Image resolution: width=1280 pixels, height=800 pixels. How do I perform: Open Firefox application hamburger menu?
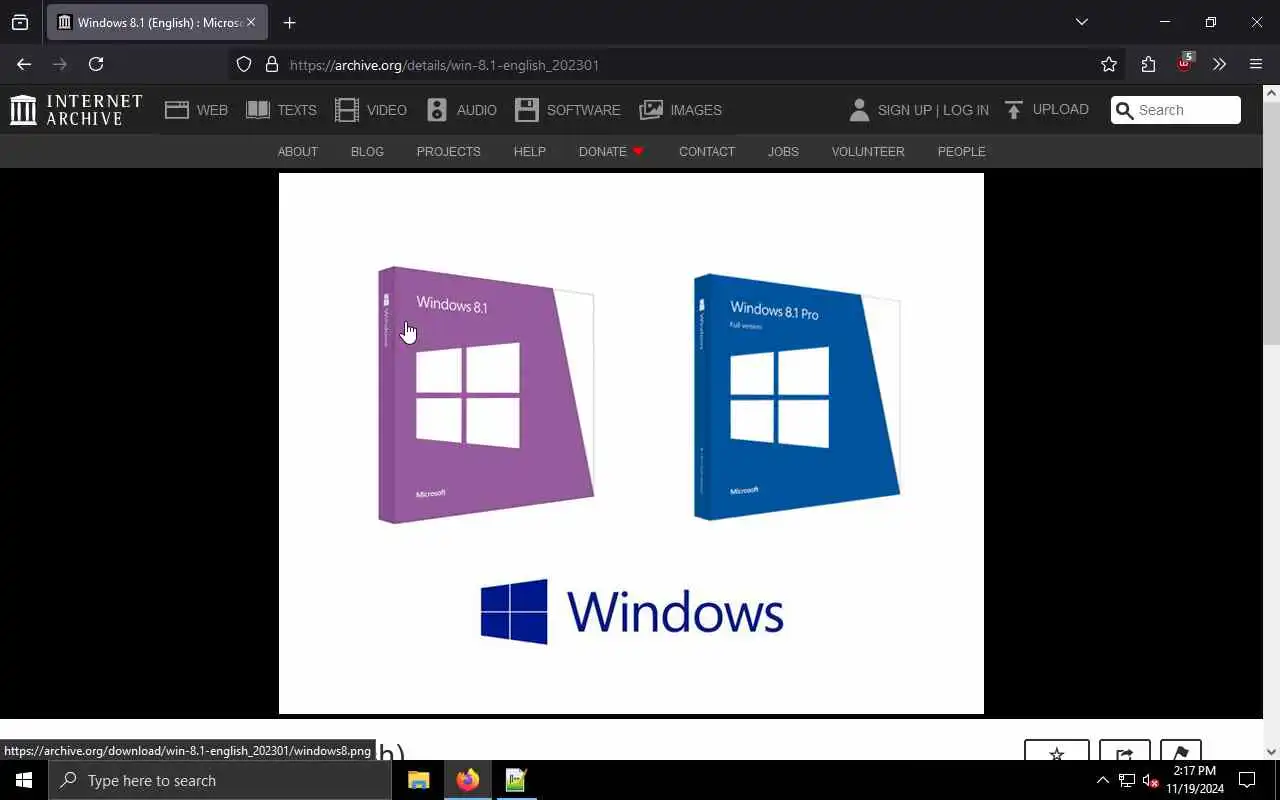1256,64
